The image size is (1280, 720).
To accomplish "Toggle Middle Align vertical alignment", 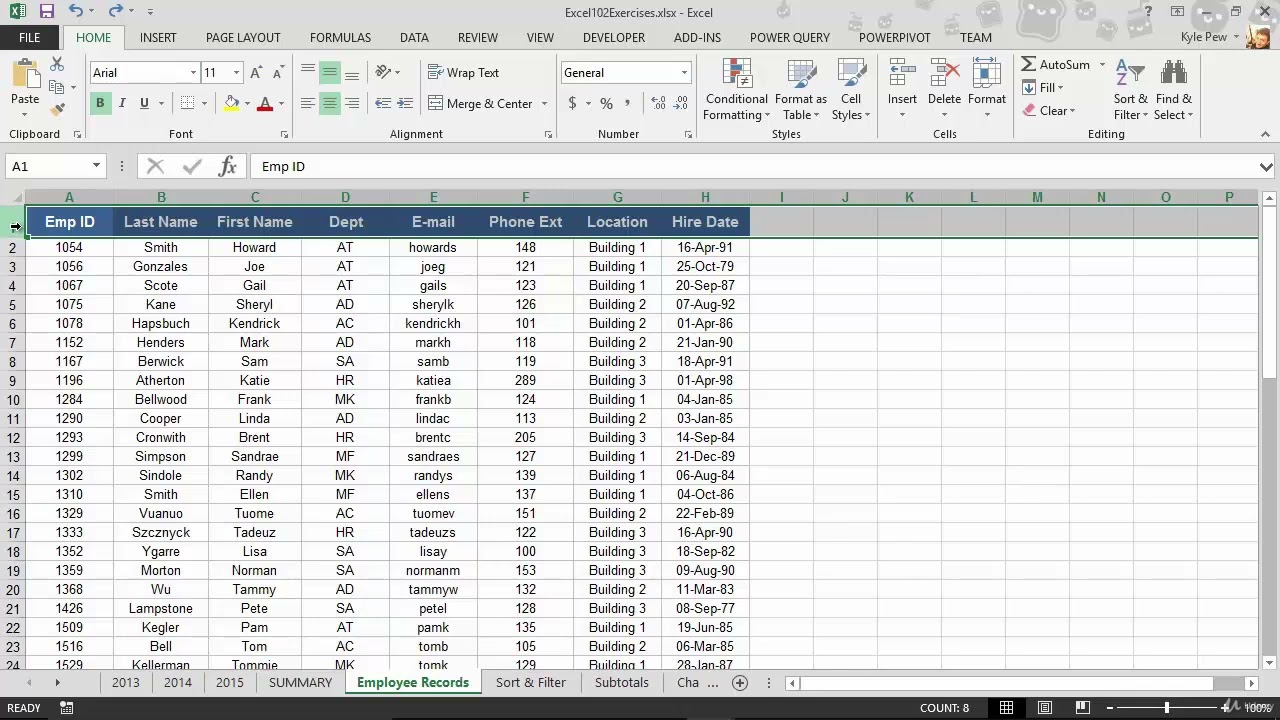I will (329, 72).
